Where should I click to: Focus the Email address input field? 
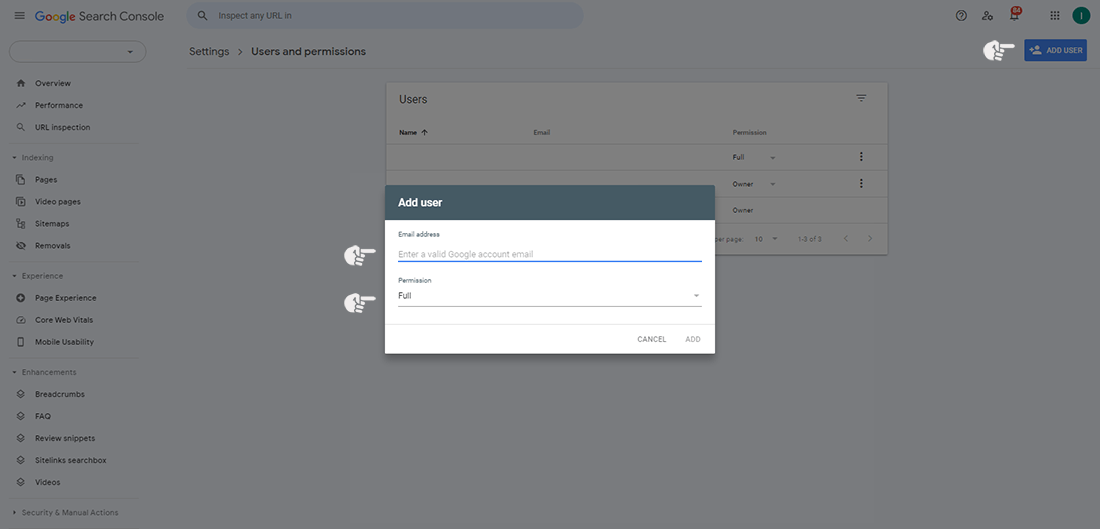pos(549,254)
